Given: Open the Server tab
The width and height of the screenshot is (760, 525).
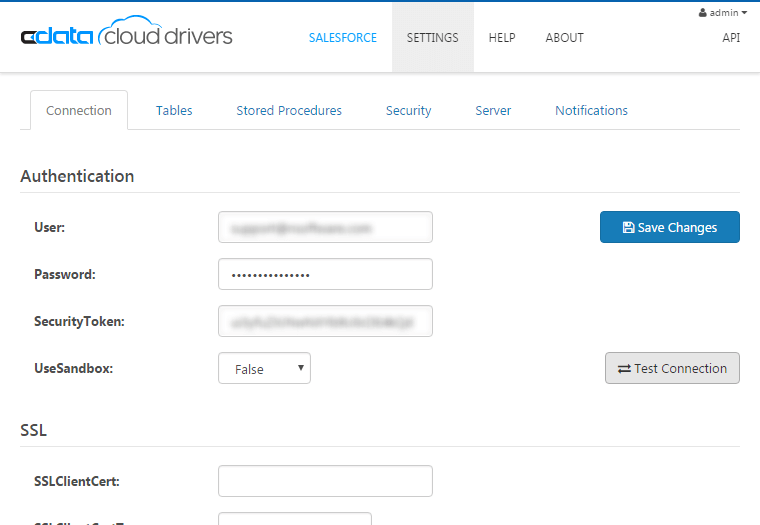Looking at the screenshot, I should click(493, 111).
